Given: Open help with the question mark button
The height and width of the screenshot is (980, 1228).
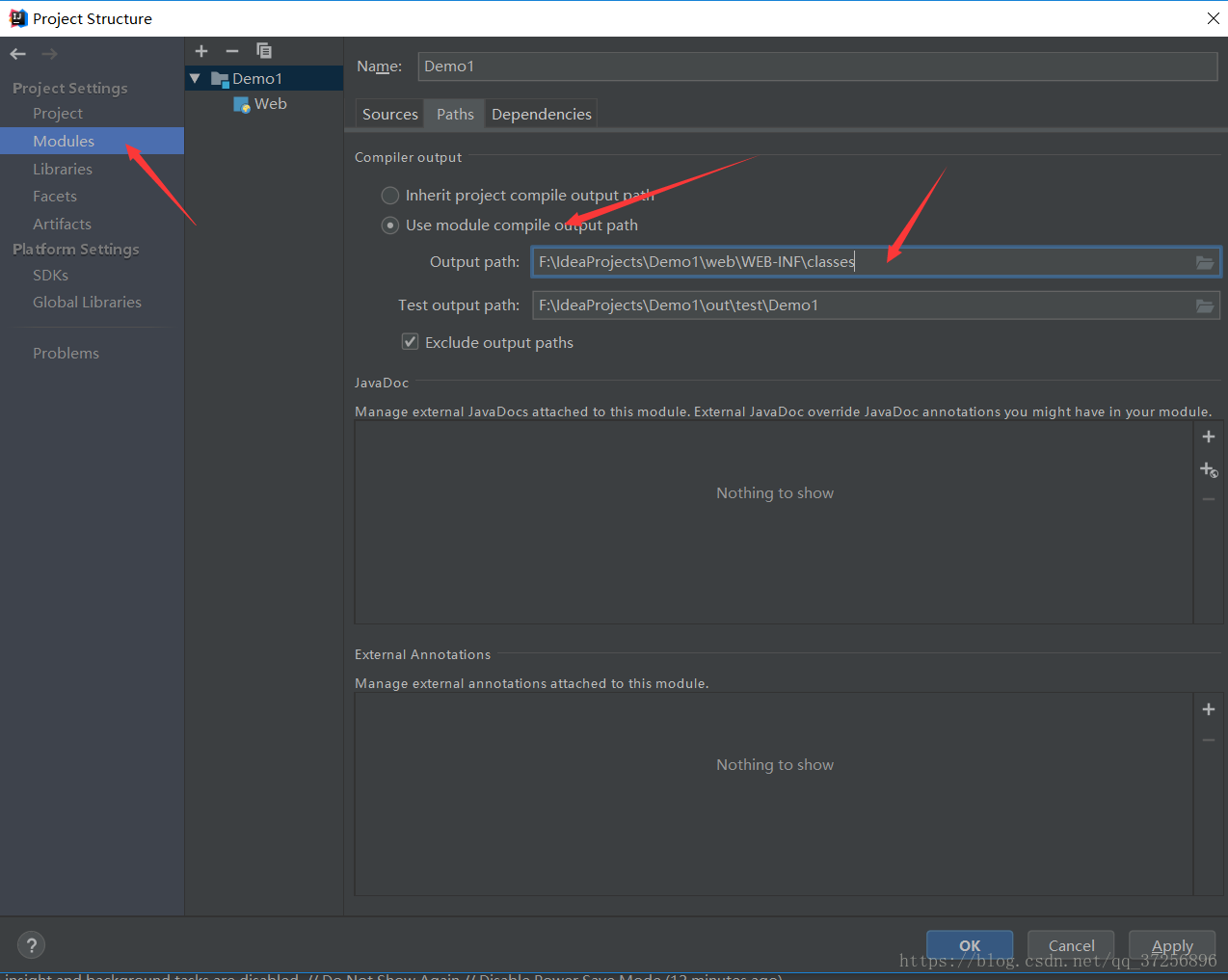Looking at the screenshot, I should 32,945.
